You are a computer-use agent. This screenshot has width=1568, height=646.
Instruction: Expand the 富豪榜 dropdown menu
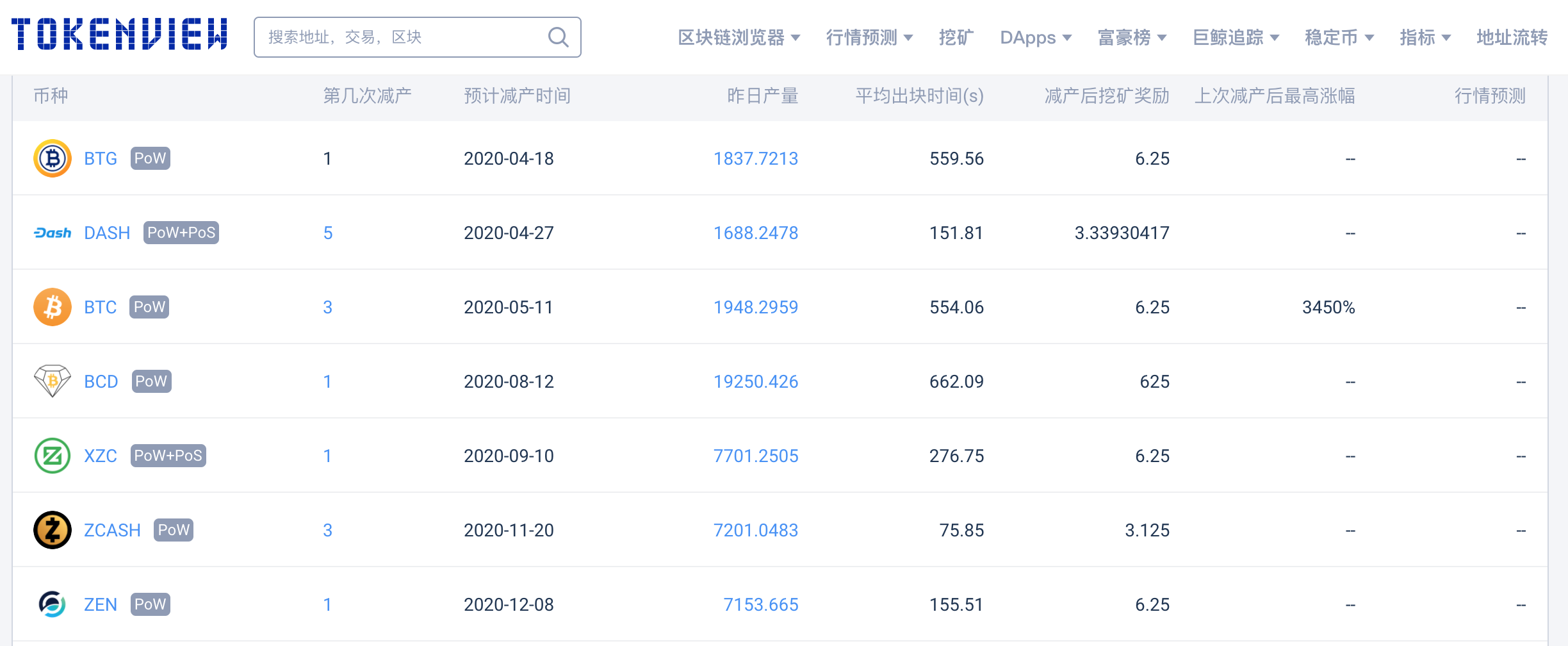coord(1132,38)
